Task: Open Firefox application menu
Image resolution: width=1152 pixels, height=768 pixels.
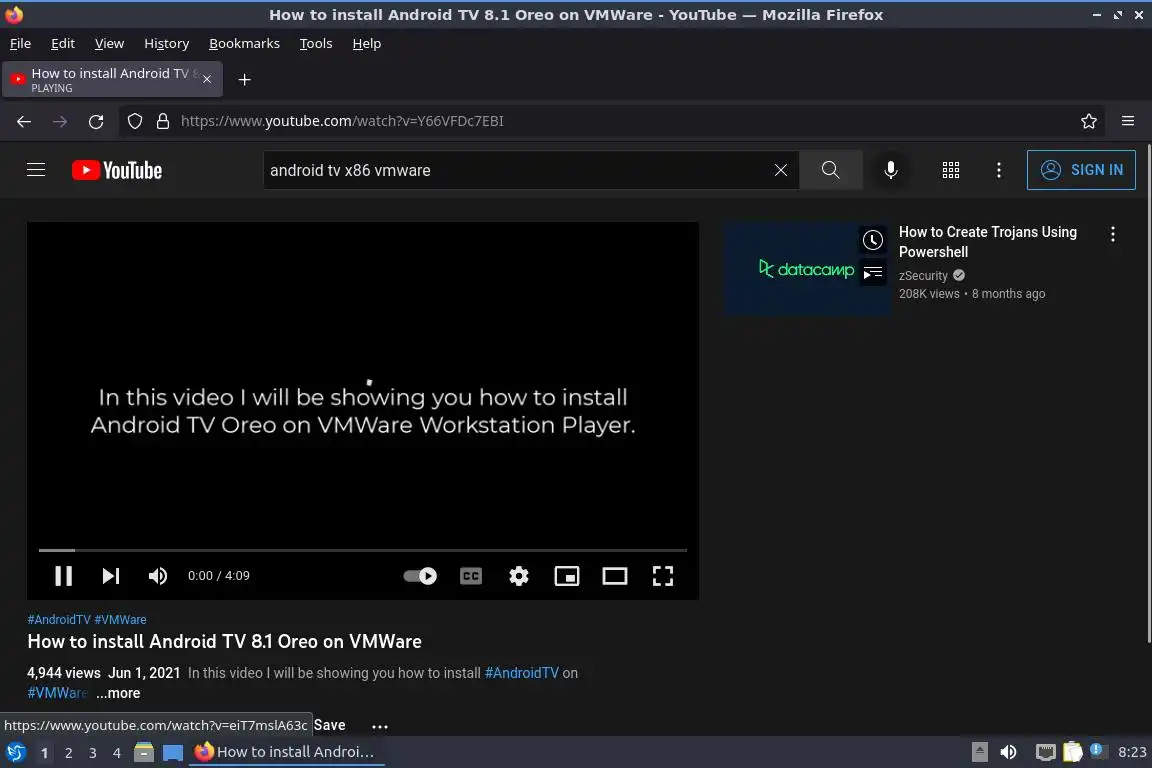Action: (1128, 121)
